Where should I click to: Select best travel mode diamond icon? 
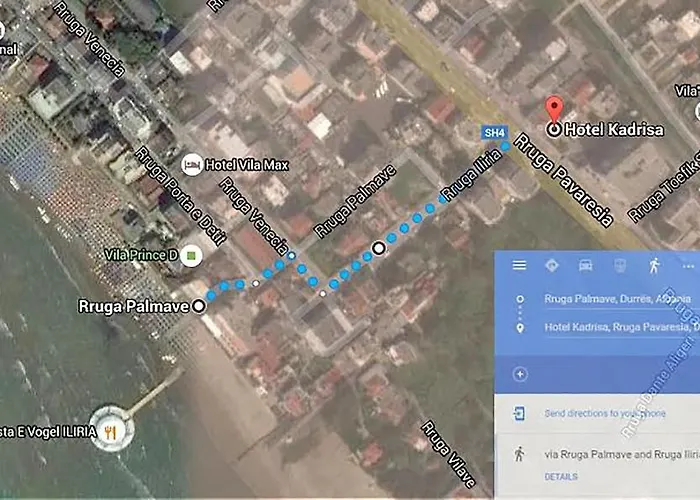[x=552, y=266]
